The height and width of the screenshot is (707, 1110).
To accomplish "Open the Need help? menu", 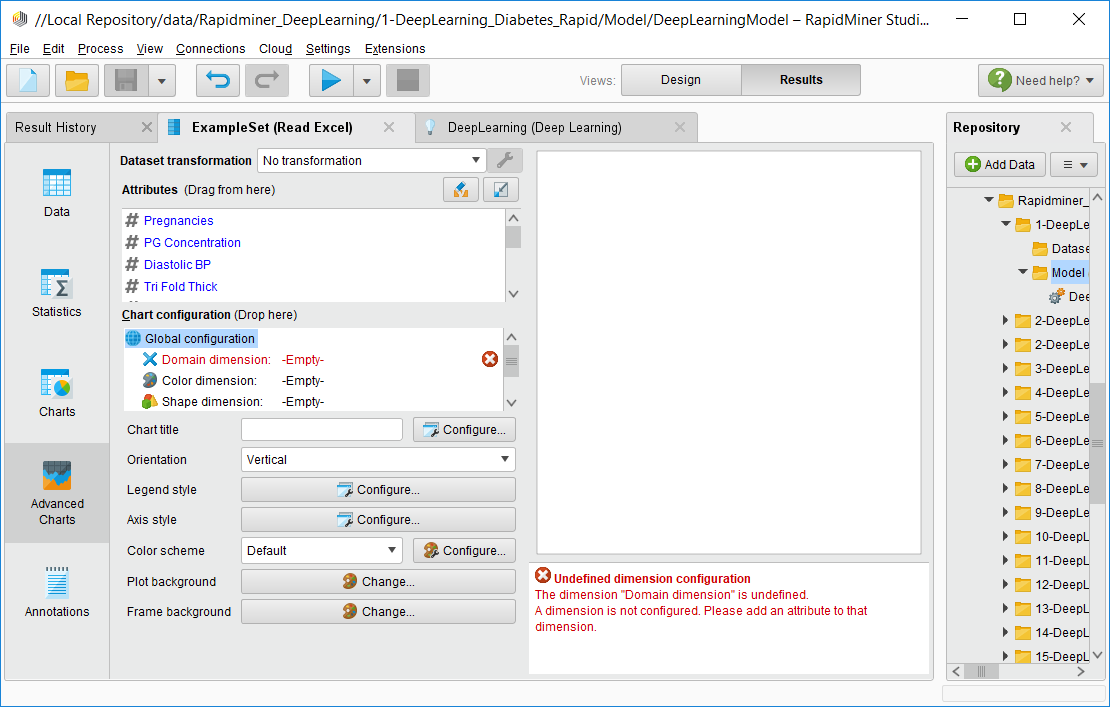I will click(1041, 80).
